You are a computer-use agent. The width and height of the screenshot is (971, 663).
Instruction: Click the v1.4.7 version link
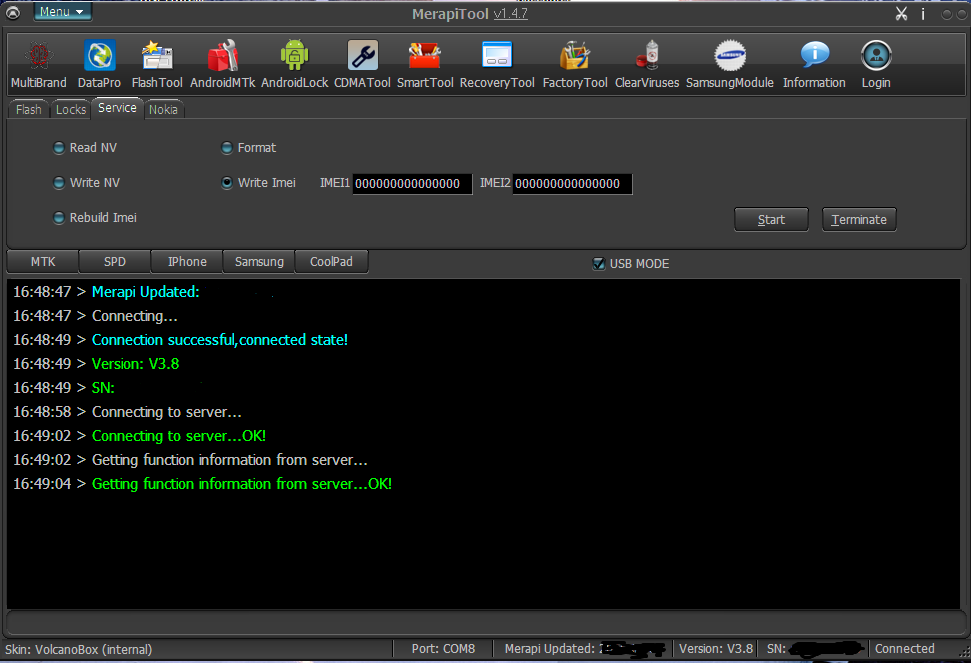[511, 14]
